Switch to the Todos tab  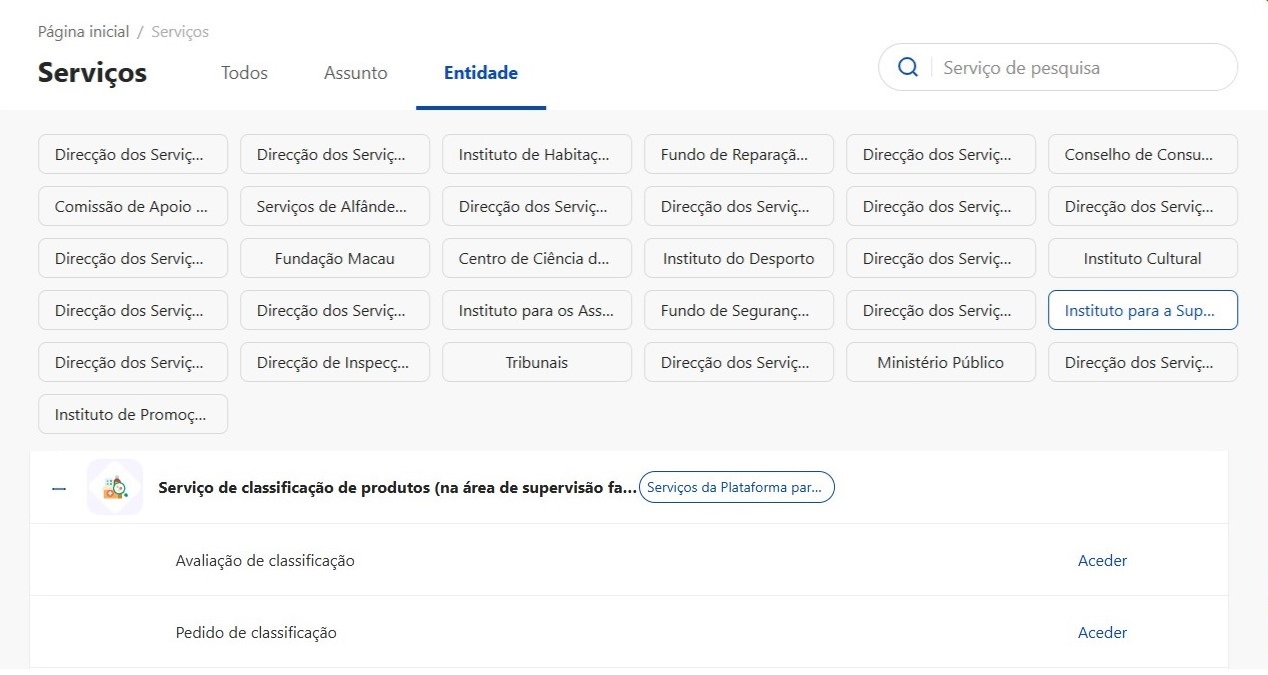[244, 73]
